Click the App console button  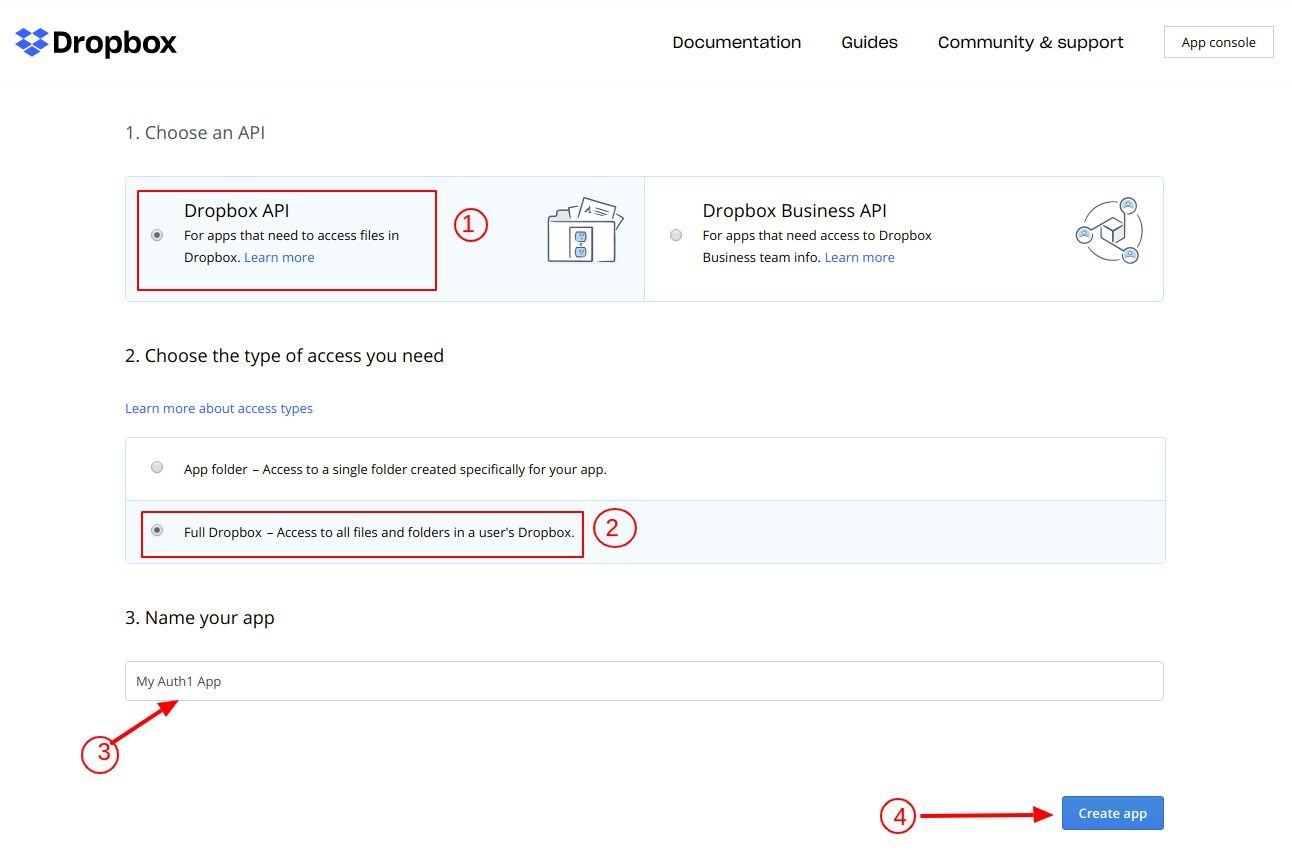1218,42
